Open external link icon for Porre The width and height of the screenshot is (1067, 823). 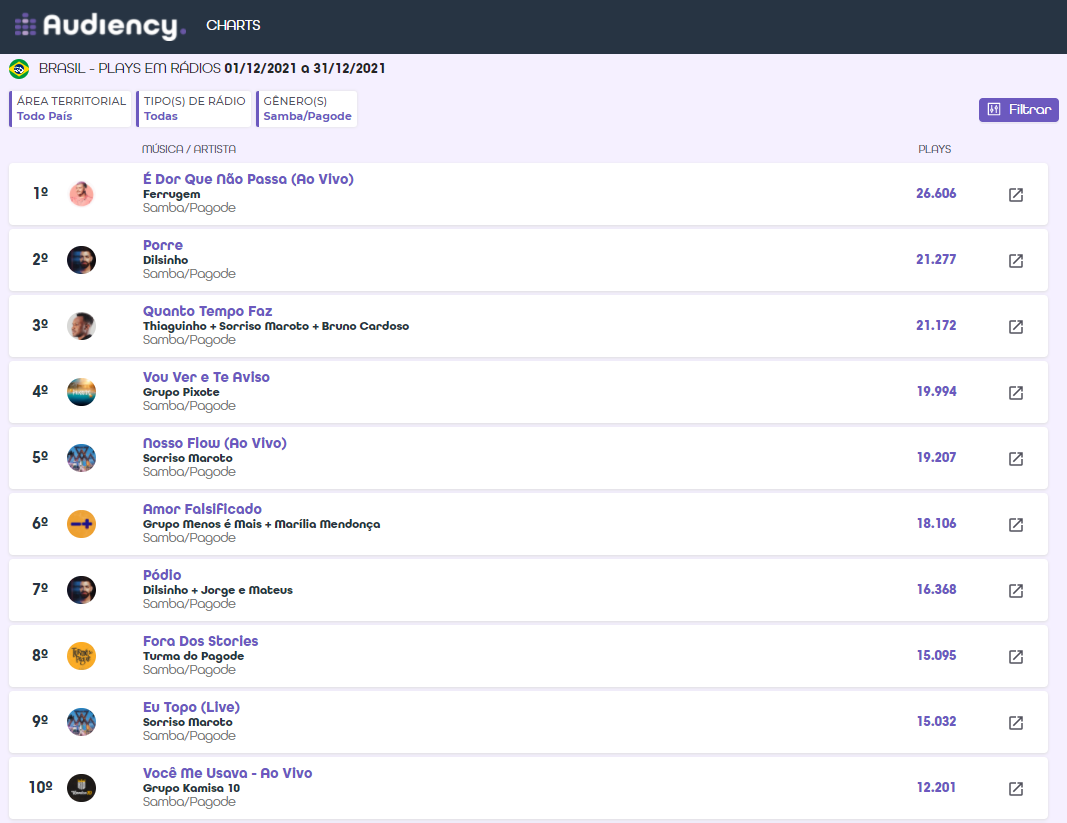(1015, 261)
